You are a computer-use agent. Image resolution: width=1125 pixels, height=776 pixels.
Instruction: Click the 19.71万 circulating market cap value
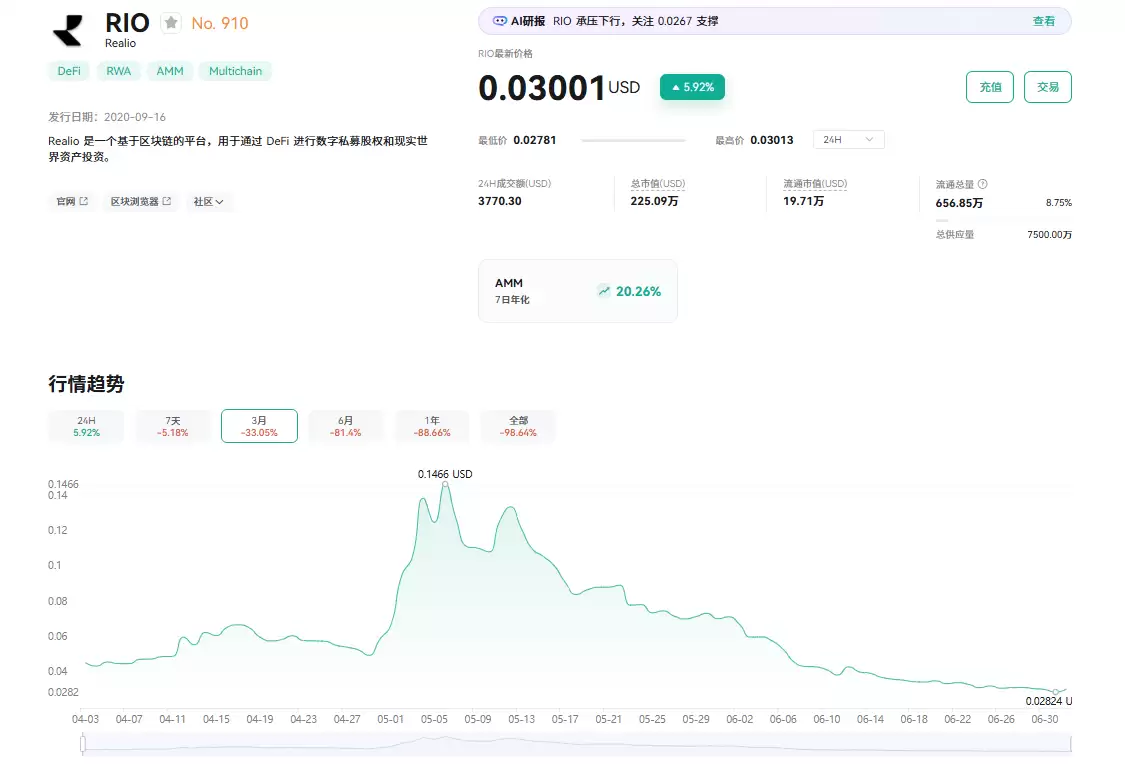(x=804, y=201)
